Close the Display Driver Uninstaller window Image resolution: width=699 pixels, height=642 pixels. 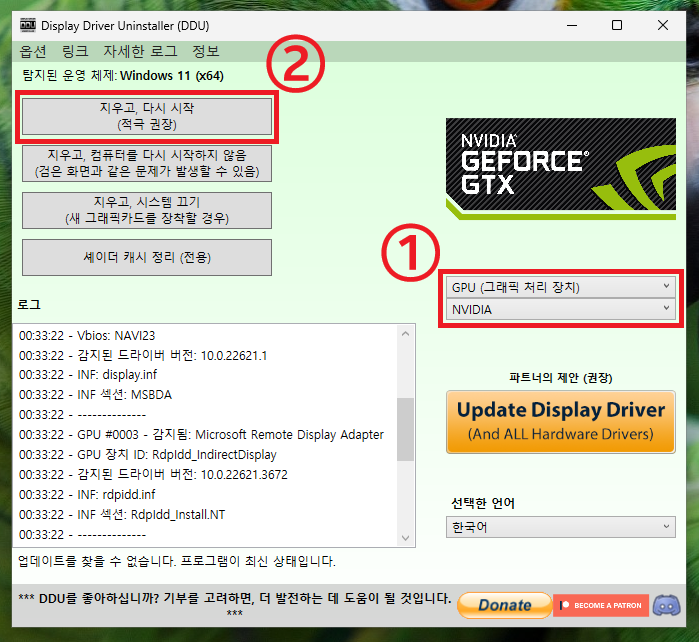[663, 25]
